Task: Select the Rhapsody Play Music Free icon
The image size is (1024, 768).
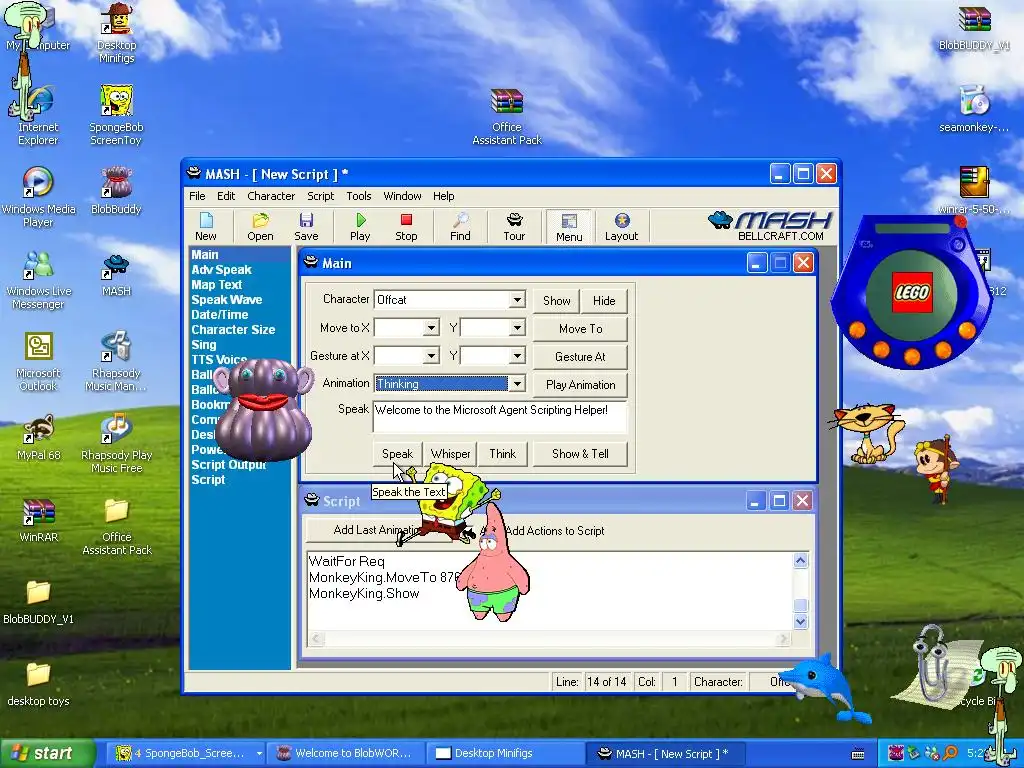Action: pos(116,444)
